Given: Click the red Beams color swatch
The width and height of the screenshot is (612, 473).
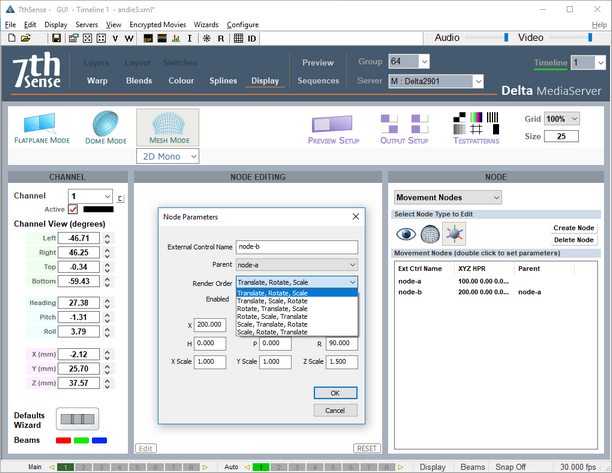Looking at the screenshot, I should [x=63, y=441].
